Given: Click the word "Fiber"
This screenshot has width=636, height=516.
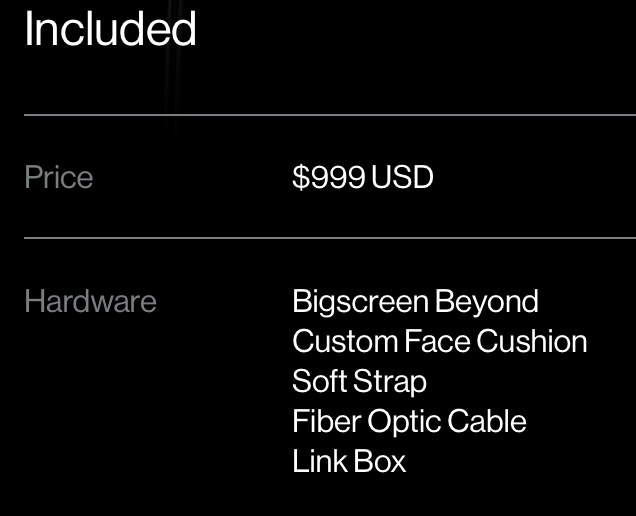Looking at the screenshot, I should [327, 421].
